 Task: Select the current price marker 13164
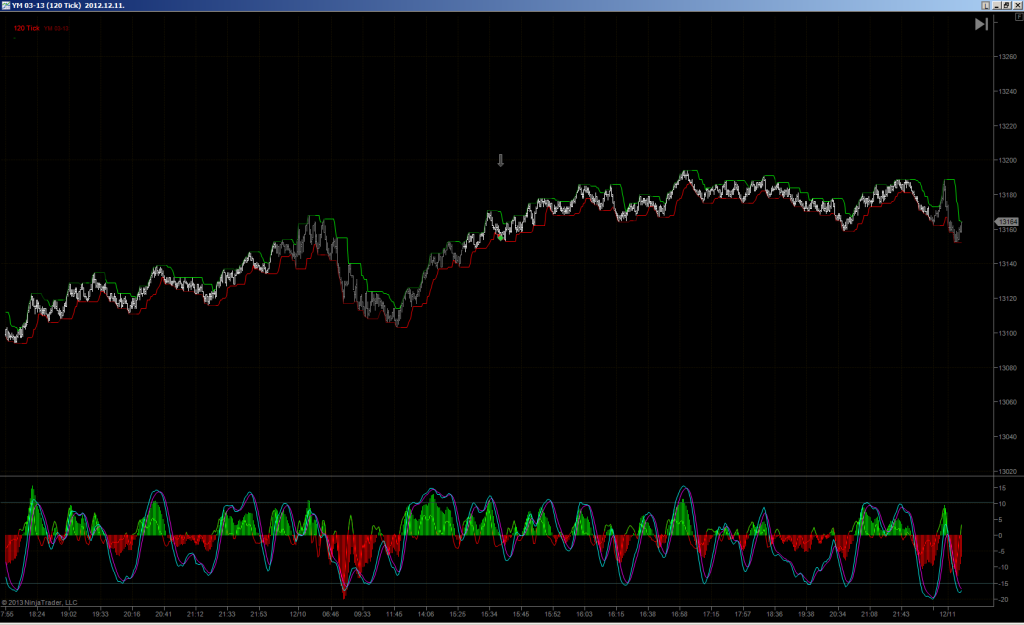(1007, 222)
